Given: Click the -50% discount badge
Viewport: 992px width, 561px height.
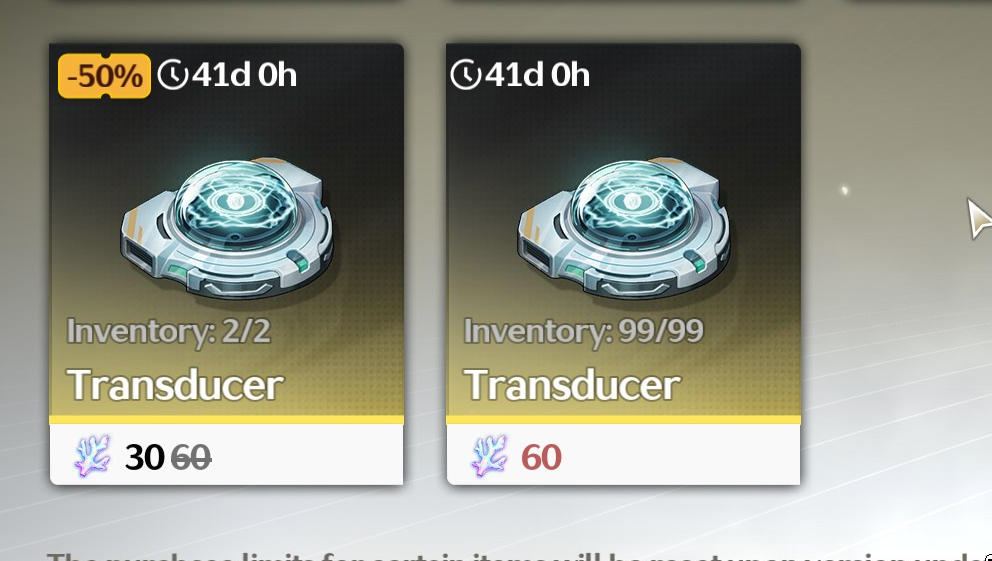Looking at the screenshot, I should pyautogui.click(x=104, y=76).
